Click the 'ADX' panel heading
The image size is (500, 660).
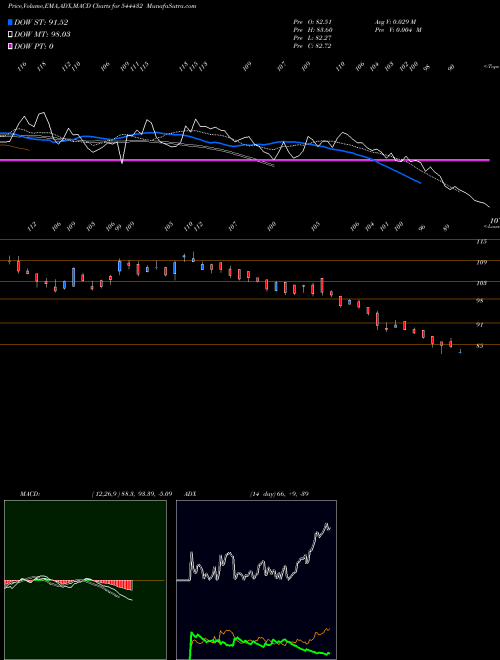coord(191,494)
